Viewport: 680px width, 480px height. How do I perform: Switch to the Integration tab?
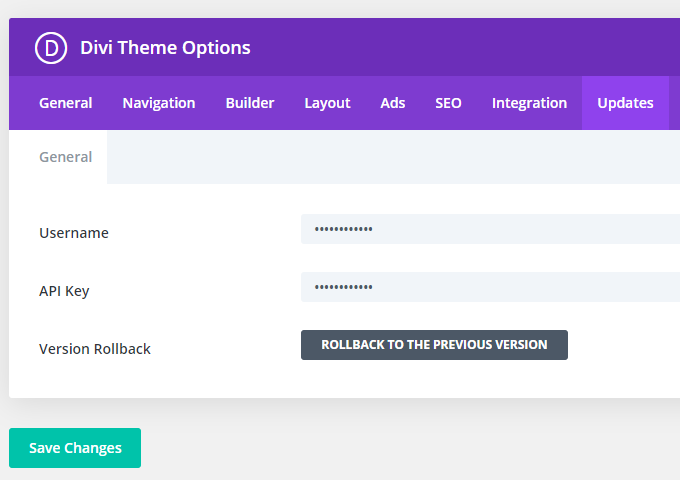529,103
